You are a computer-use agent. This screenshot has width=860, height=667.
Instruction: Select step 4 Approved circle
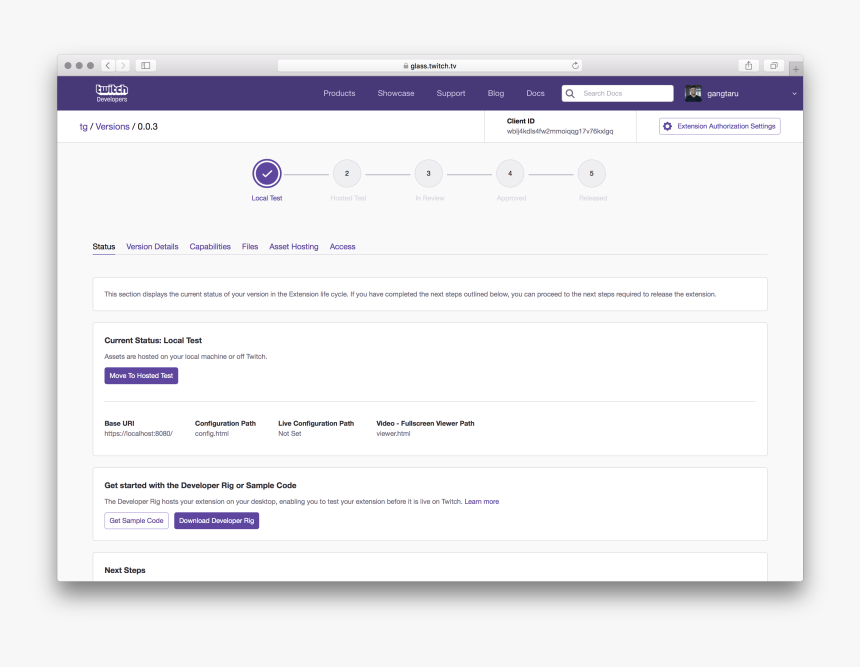(510, 173)
